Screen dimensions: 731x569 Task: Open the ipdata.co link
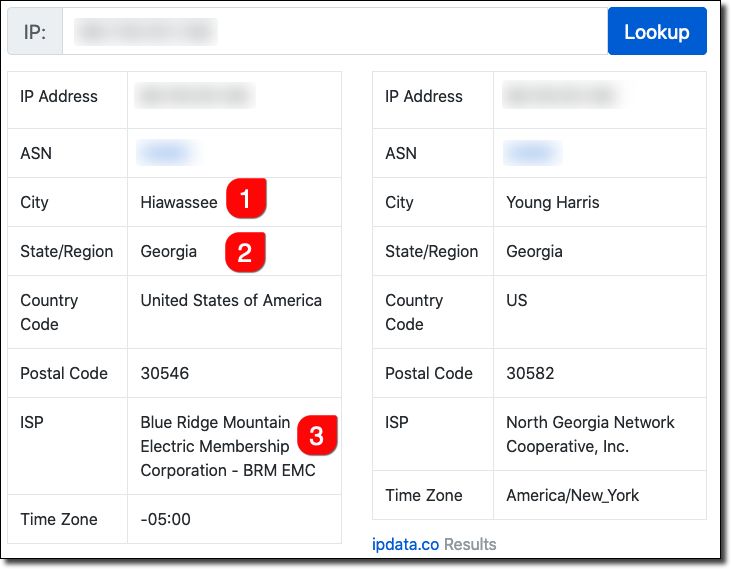point(404,544)
